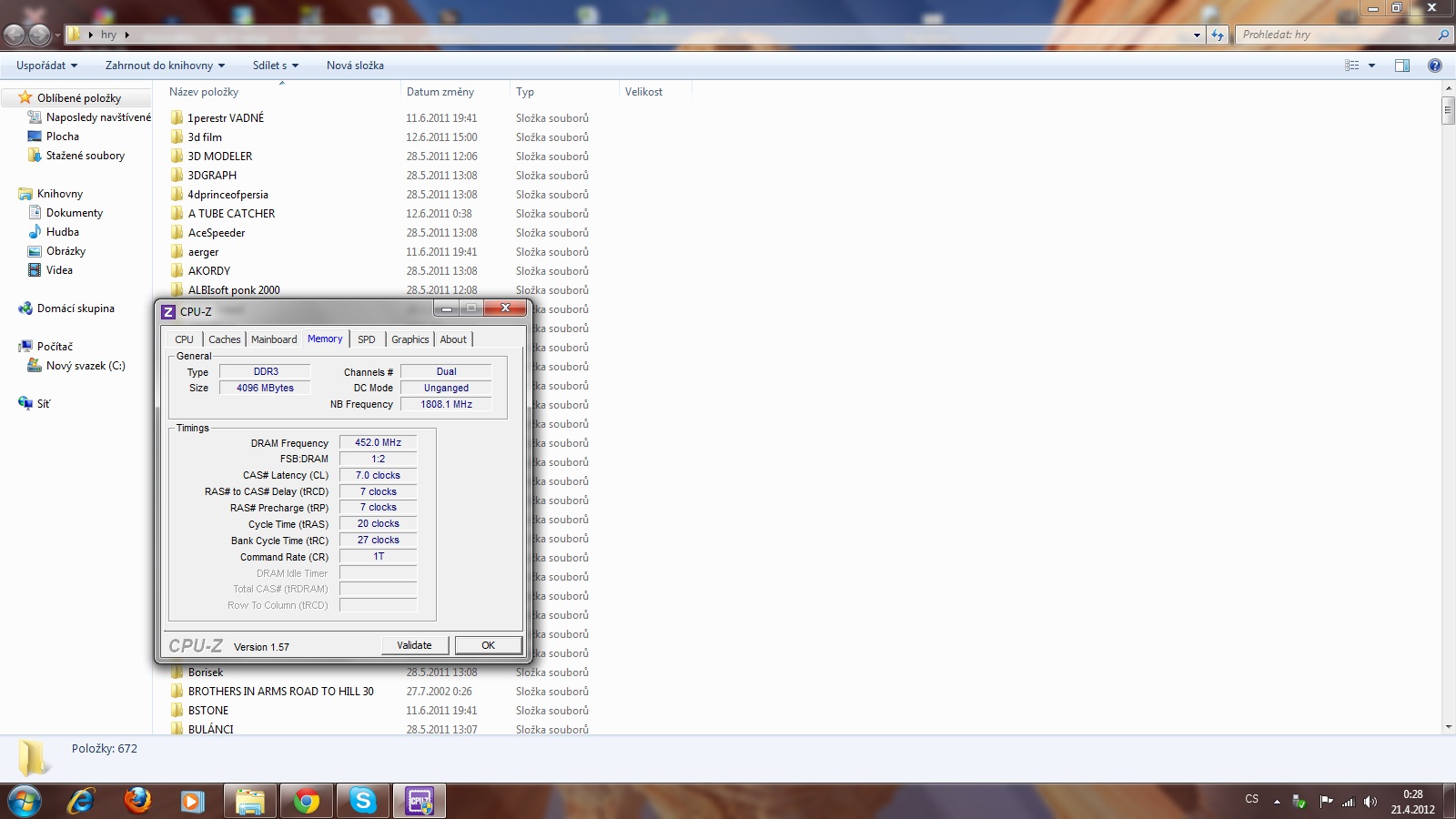Viewport: 1456px width, 819px height.
Task: Toggle the preview pane icon
Action: tap(1402, 66)
